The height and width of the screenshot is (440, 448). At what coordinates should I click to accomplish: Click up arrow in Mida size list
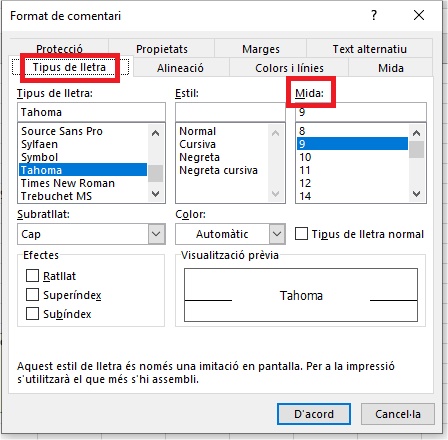(x=416, y=133)
